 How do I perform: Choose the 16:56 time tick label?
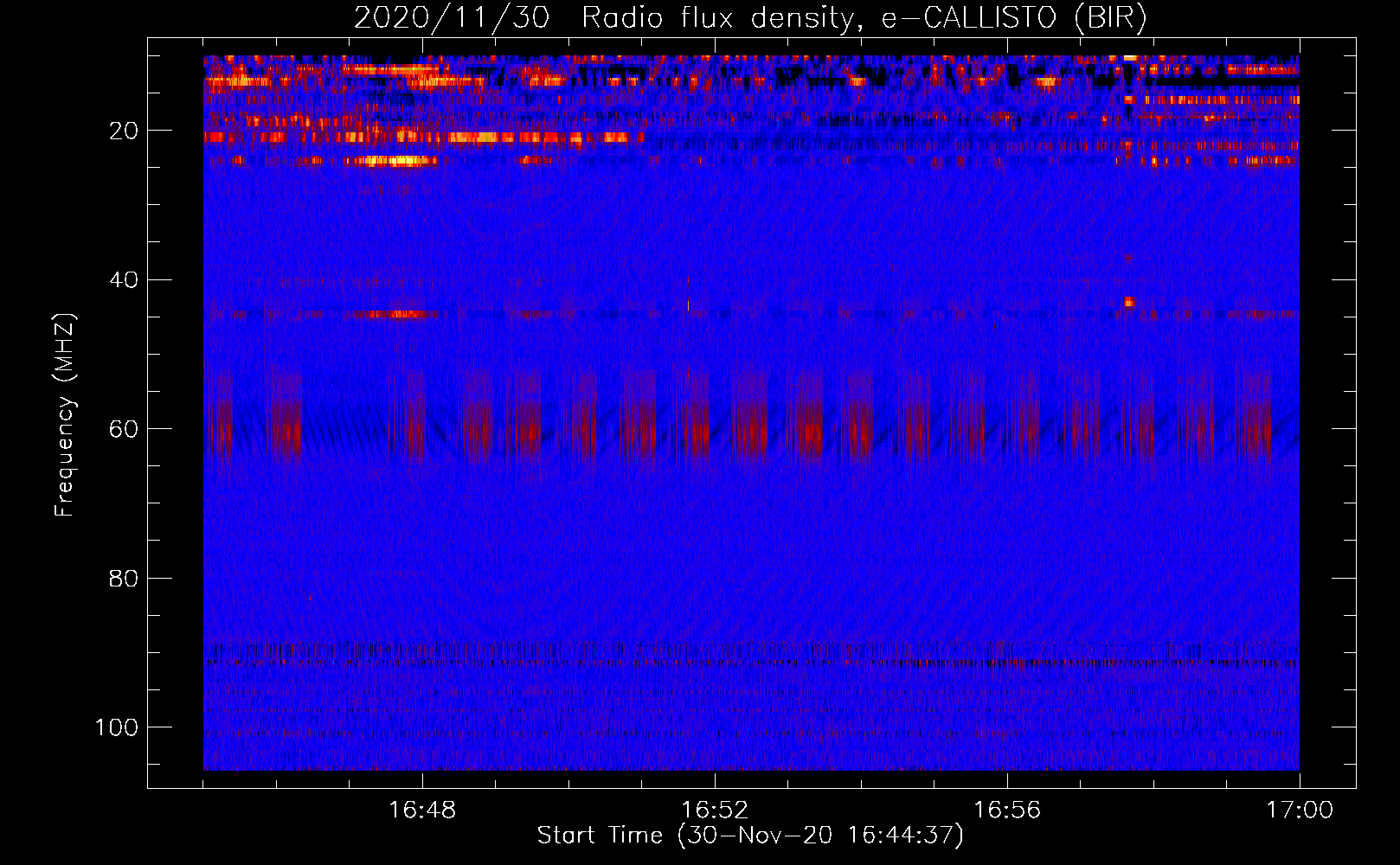[1007, 811]
